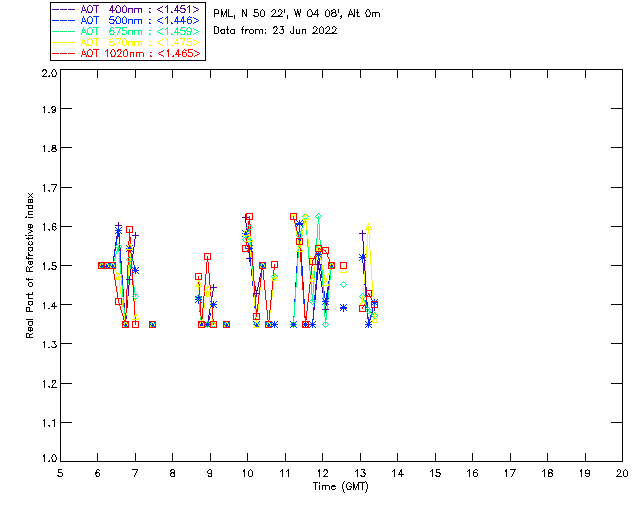
Task: Select the y-axis tick label 2.0
Action: point(48,74)
